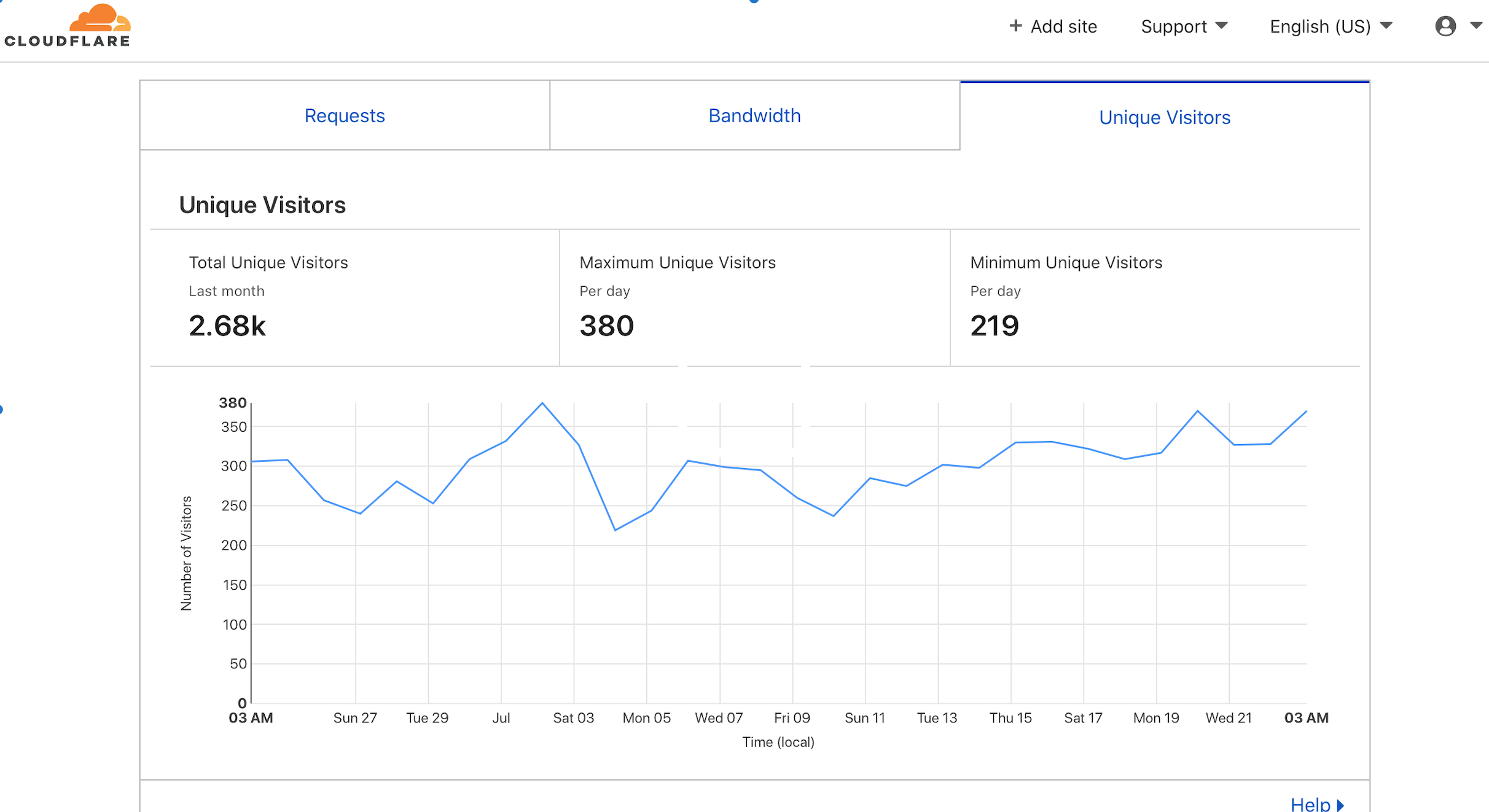This screenshot has width=1489, height=812.
Task: Expand the Support dropdown arrow
Action: (x=1222, y=26)
